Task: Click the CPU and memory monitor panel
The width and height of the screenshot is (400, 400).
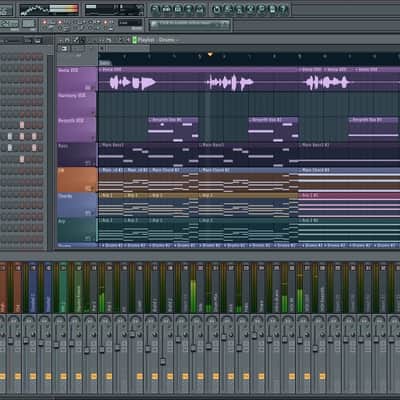Action: pos(114,10)
